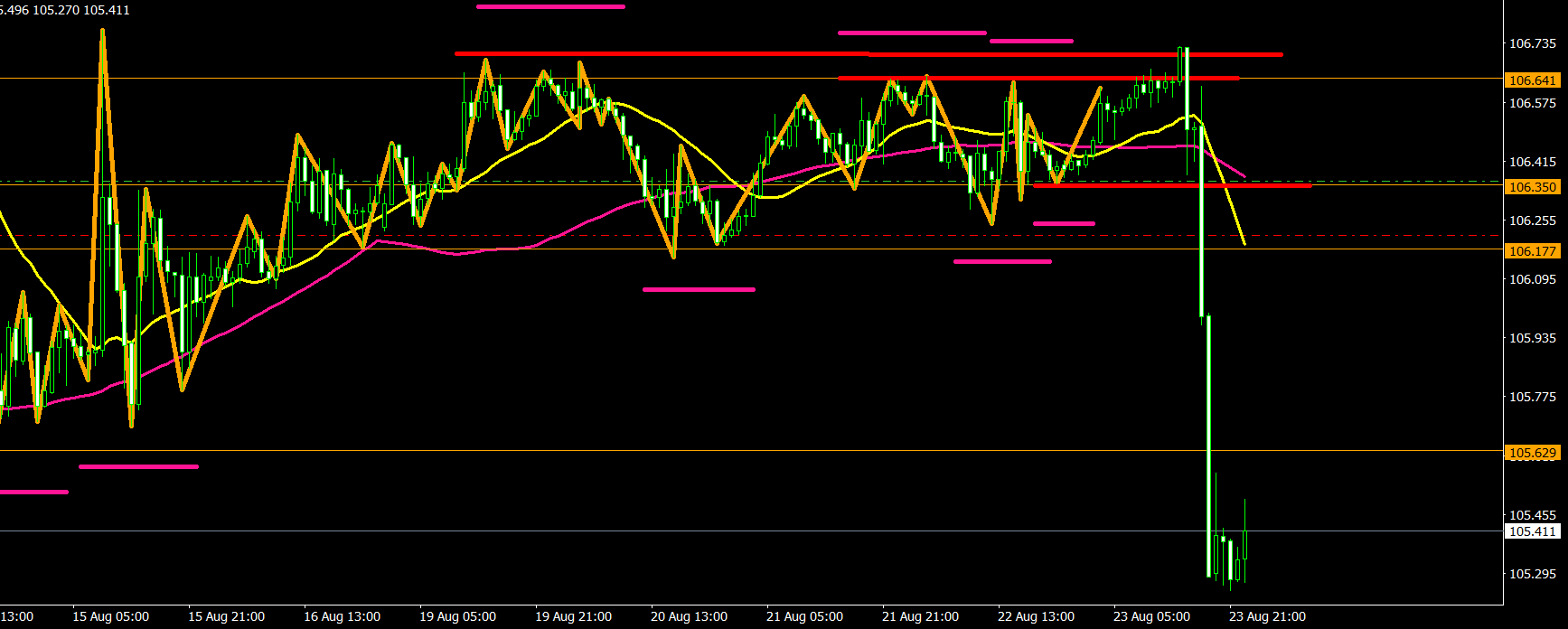The width and height of the screenshot is (1568, 629).
Task: Click the 106.415 price axis value
Action: [x=1533, y=162]
